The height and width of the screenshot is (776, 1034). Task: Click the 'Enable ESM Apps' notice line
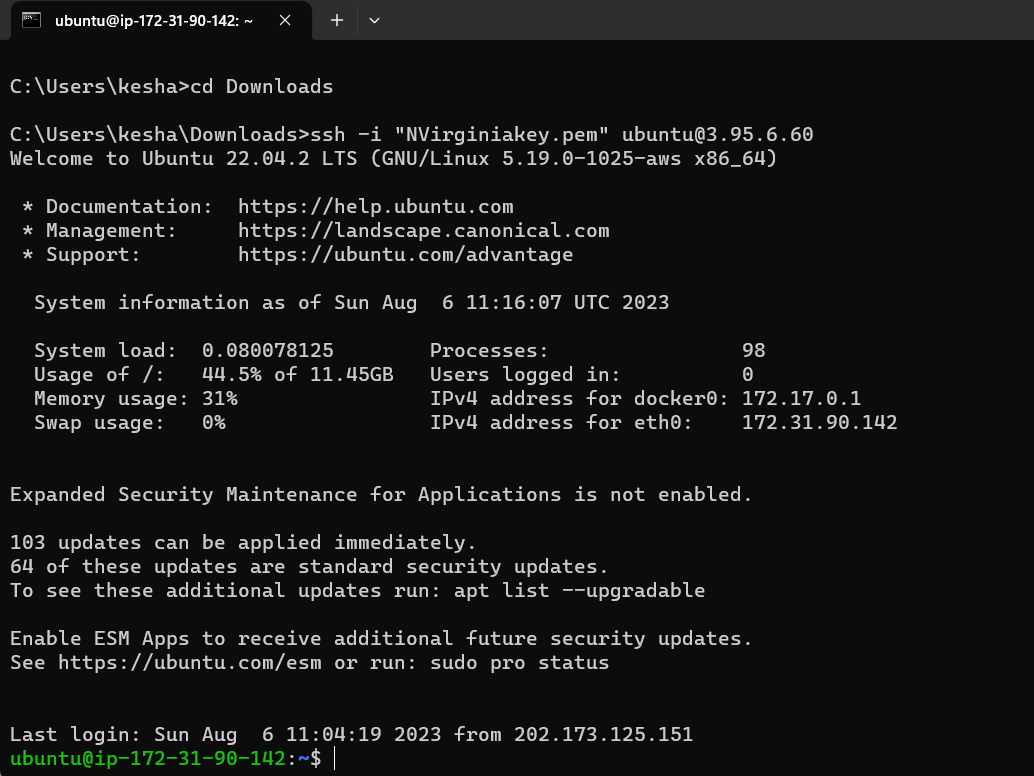click(x=380, y=638)
